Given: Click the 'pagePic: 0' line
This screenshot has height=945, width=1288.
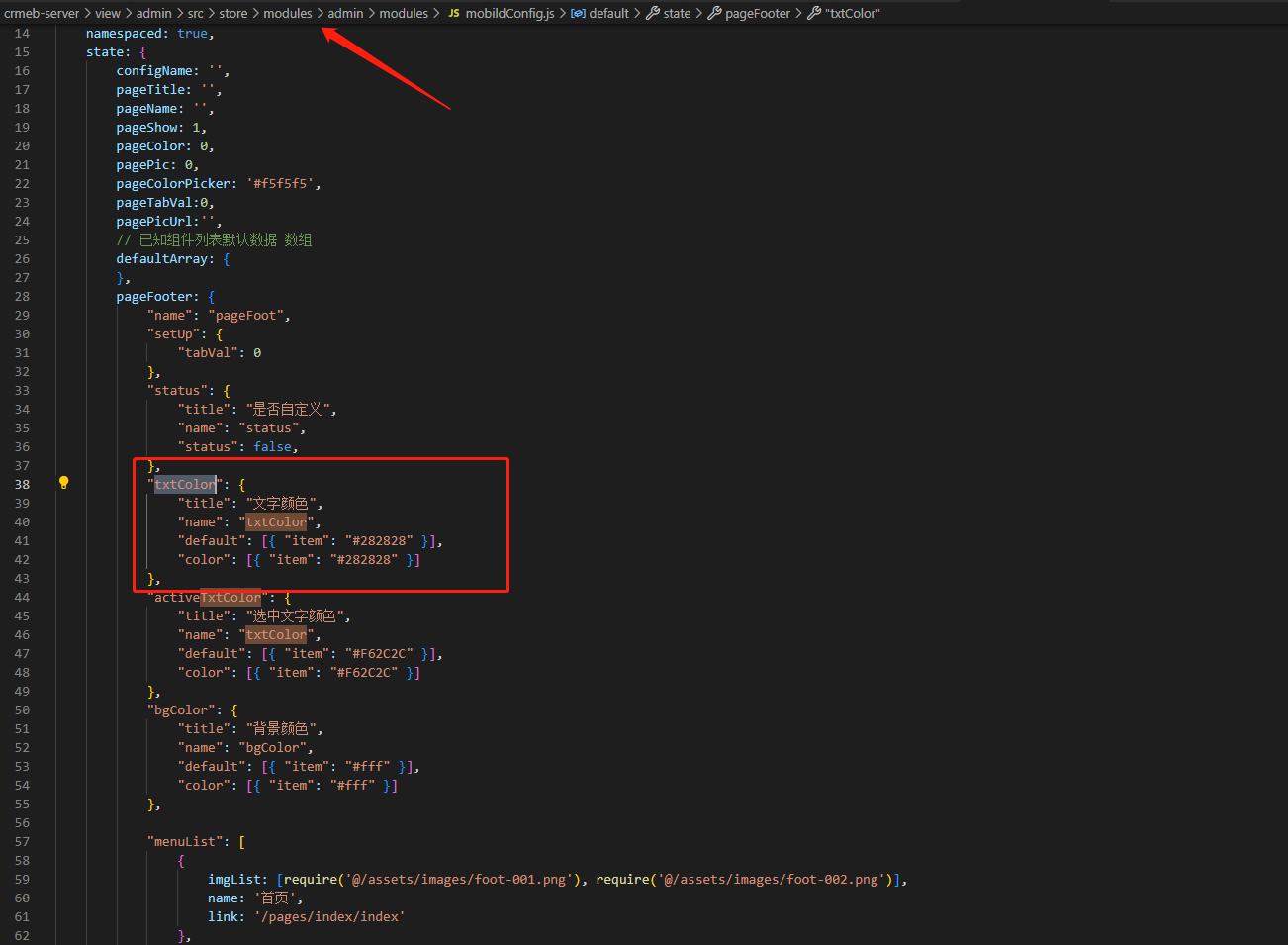Looking at the screenshot, I should point(157,164).
